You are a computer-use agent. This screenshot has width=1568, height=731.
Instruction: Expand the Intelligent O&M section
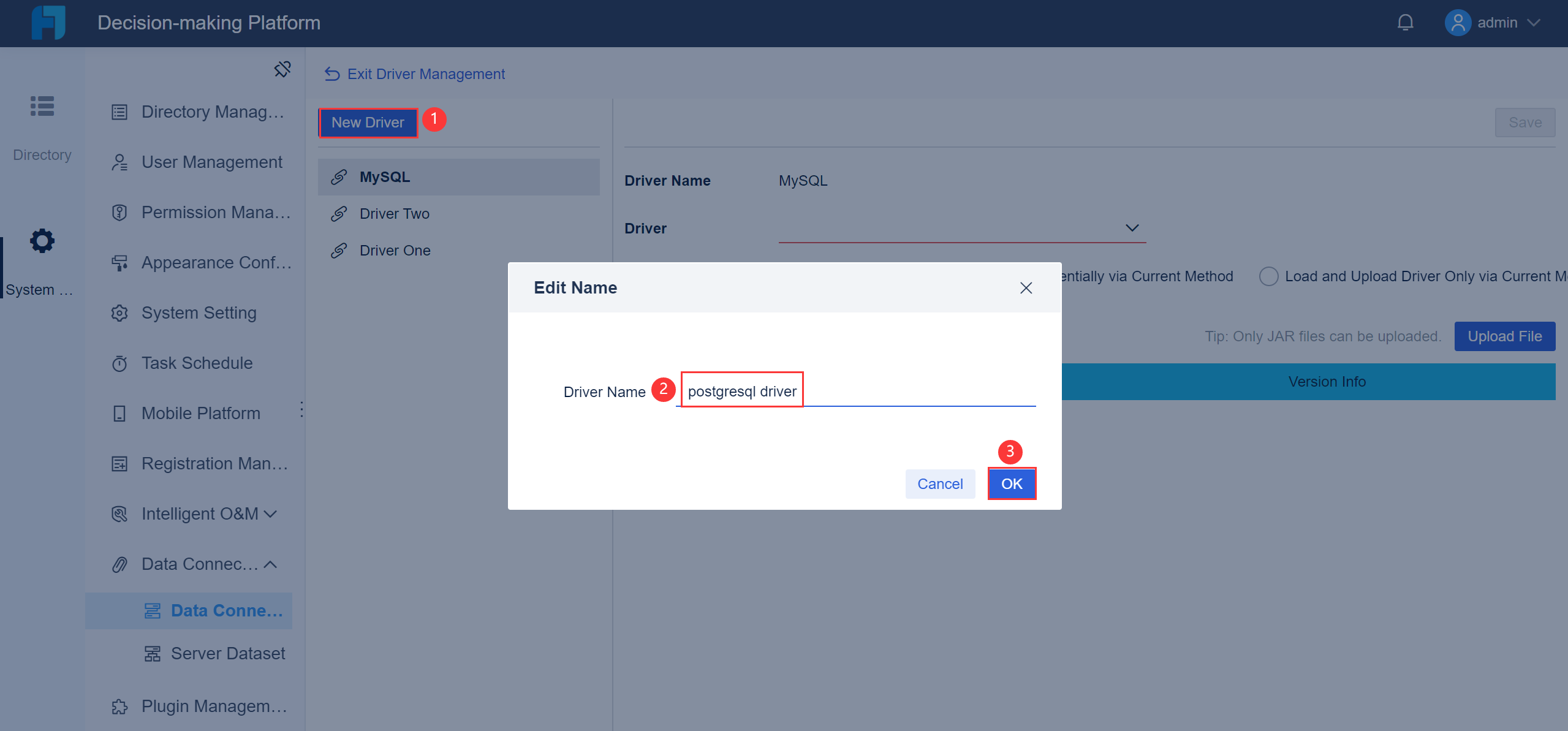(x=271, y=513)
